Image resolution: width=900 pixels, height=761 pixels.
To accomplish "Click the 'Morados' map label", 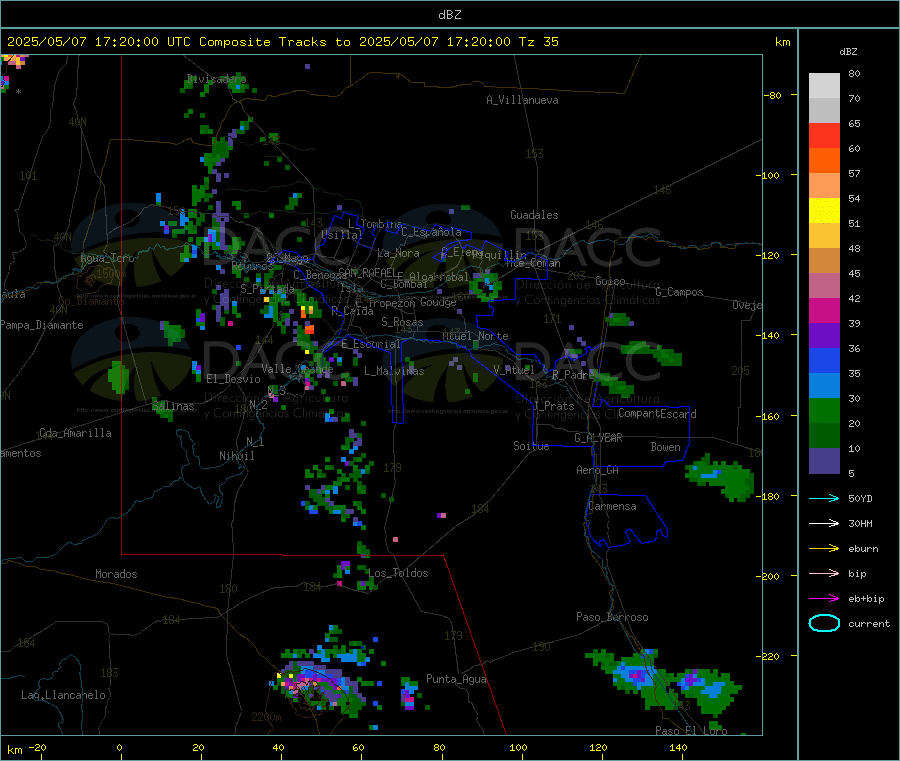I will click(x=117, y=574).
